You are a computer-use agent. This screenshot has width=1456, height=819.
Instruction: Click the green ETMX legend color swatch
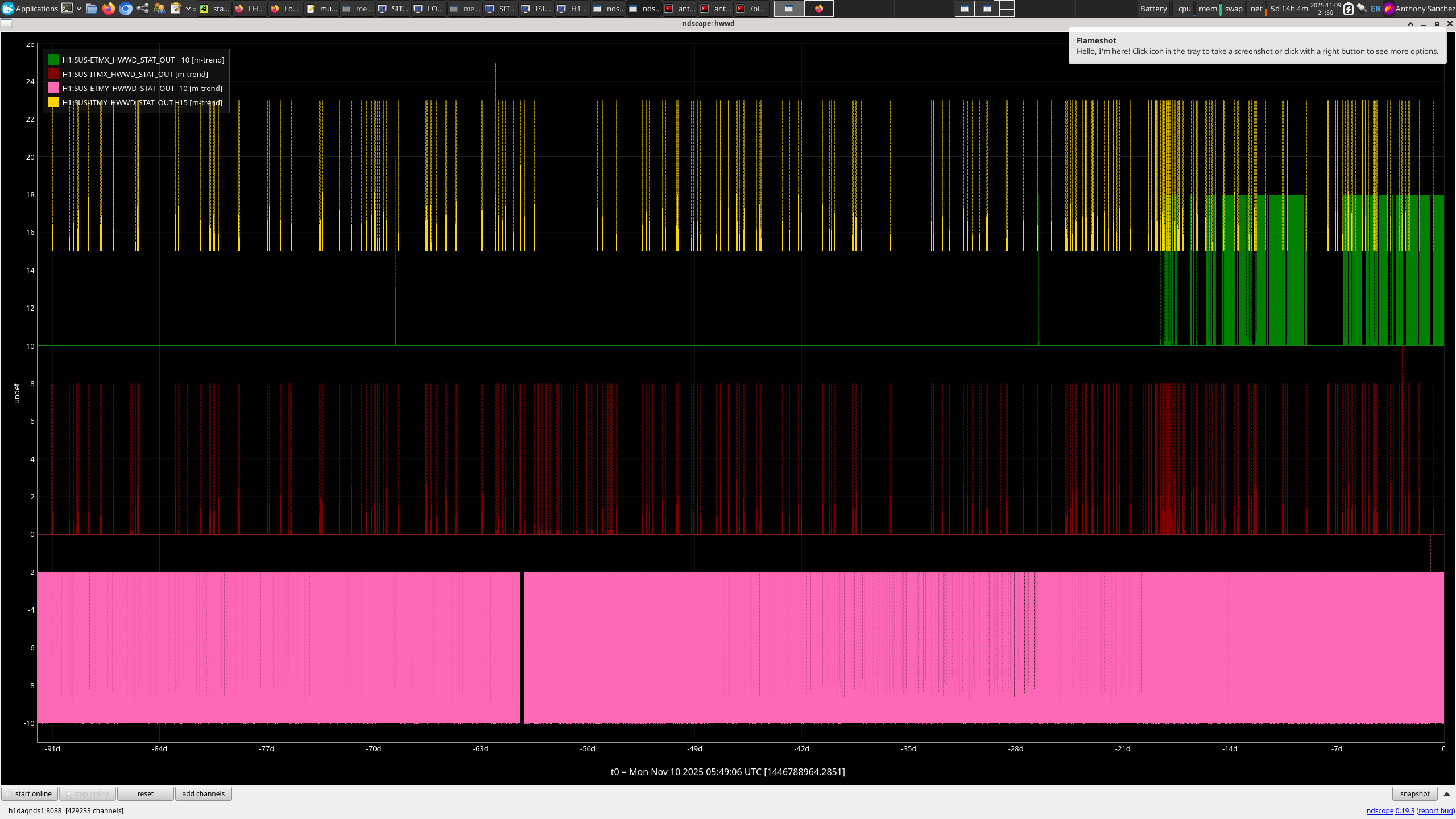tap(53, 60)
